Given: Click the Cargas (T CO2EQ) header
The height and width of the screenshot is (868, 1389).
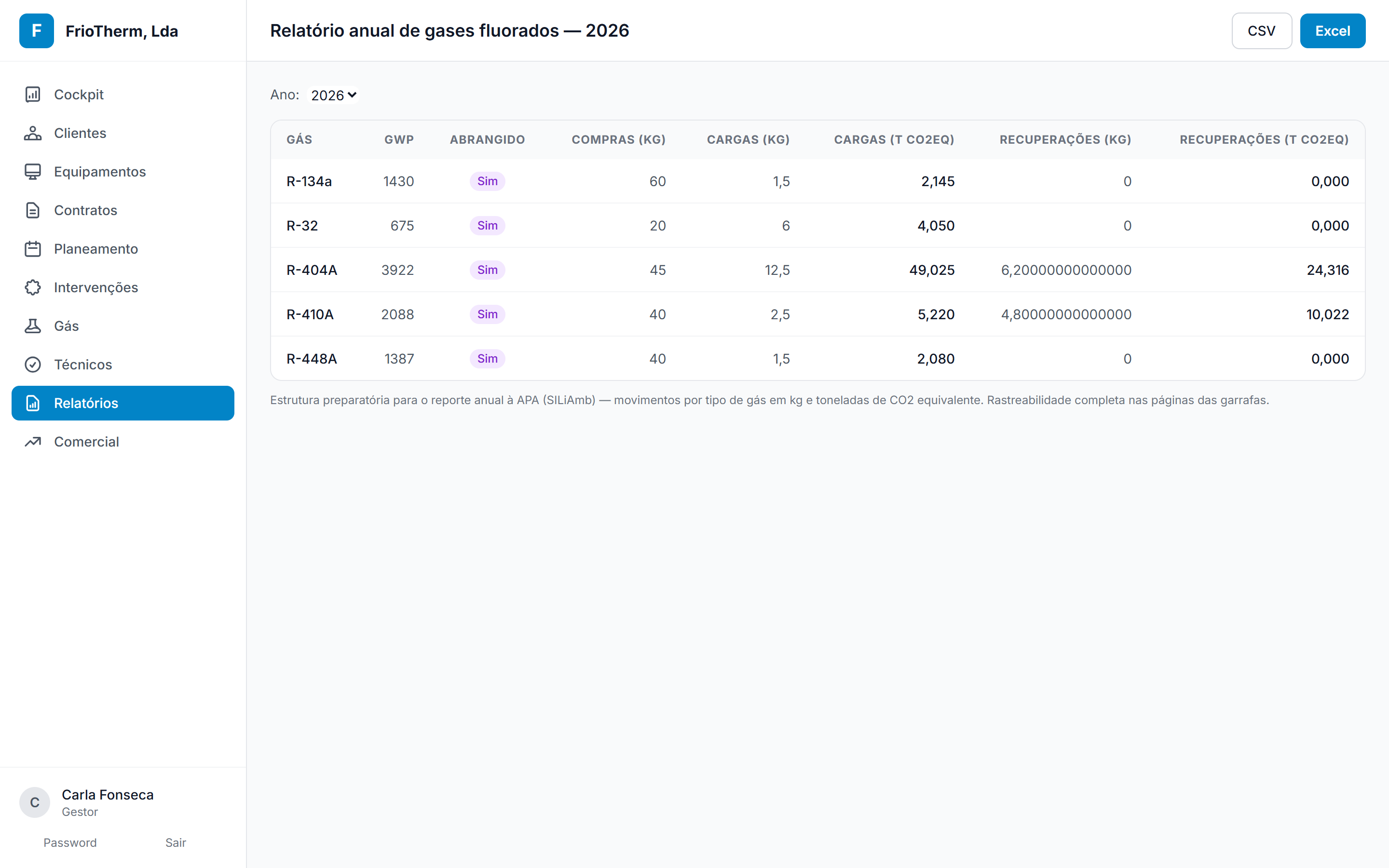Looking at the screenshot, I should point(894,139).
